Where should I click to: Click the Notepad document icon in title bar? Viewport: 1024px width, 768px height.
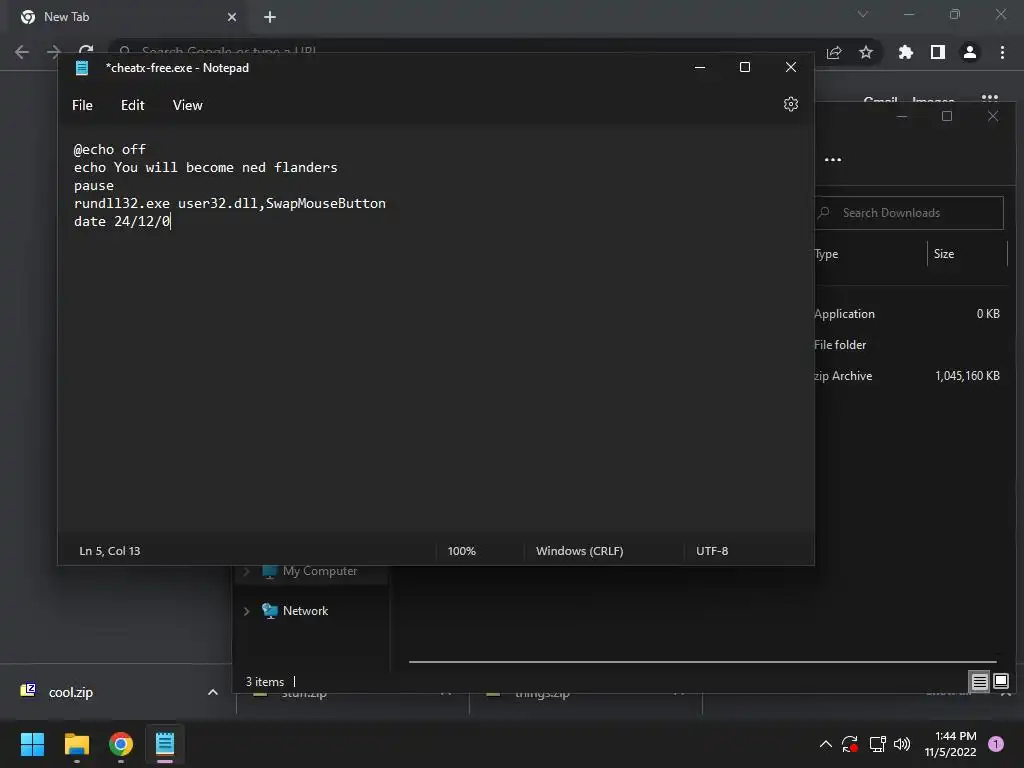click(x=82, y=68)
